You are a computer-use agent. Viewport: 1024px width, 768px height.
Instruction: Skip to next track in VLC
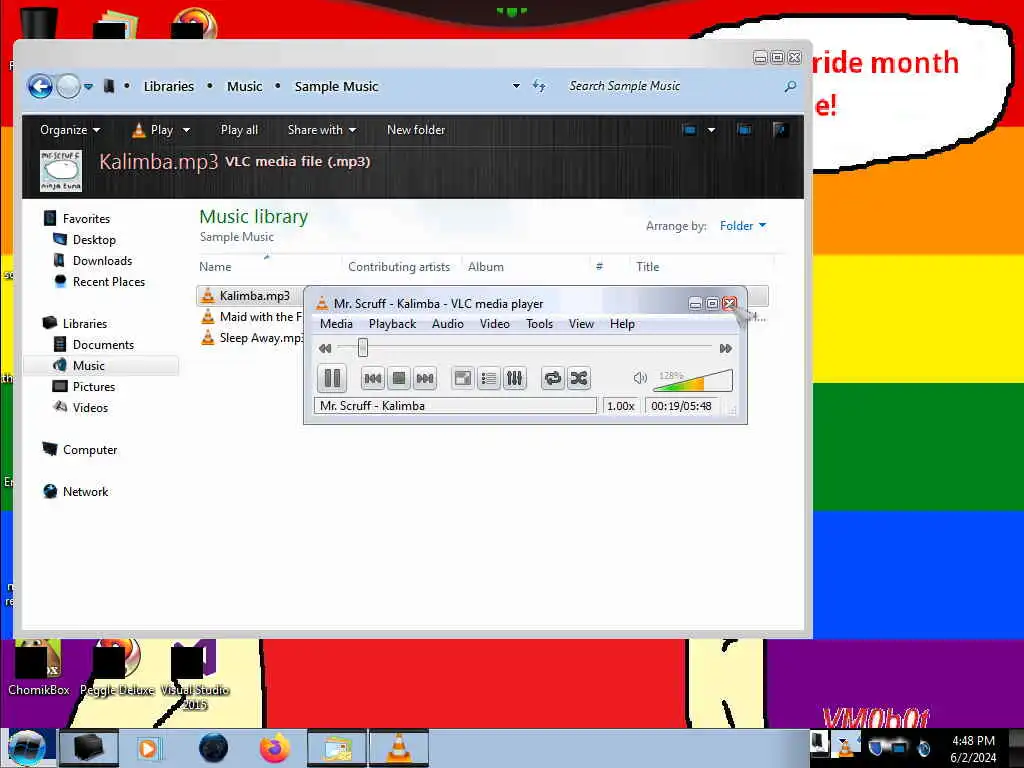[x=424, y=378]
